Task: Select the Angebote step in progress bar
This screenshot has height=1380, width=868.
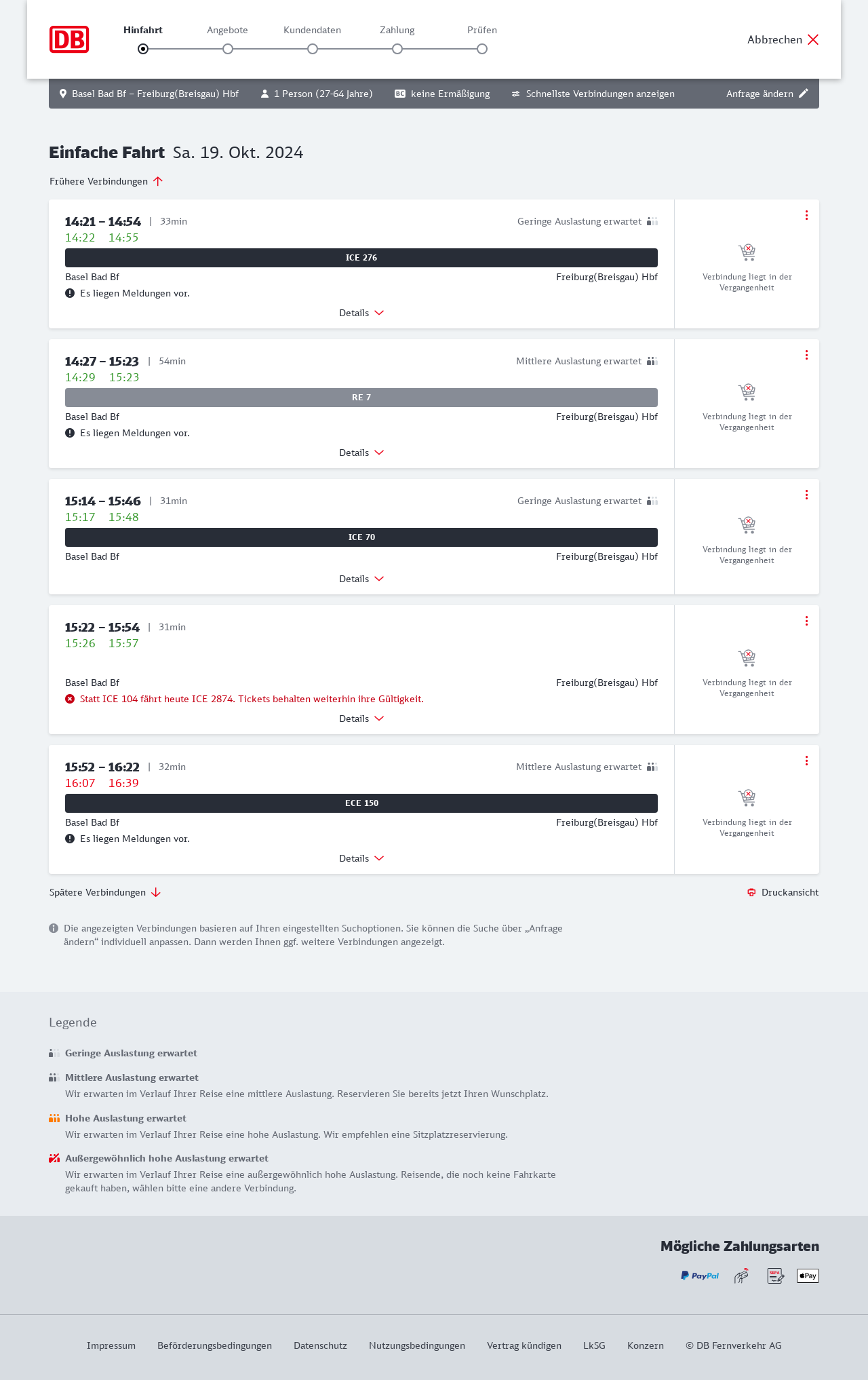Action: (x=228, y=49)
